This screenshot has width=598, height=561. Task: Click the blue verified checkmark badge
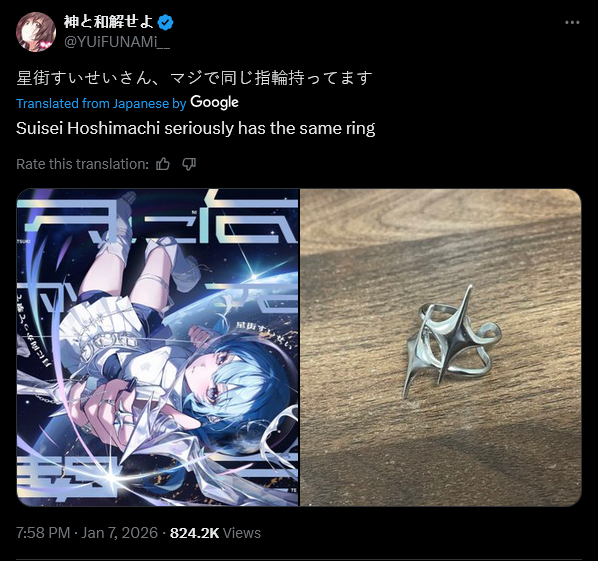[x=166, y=23]
